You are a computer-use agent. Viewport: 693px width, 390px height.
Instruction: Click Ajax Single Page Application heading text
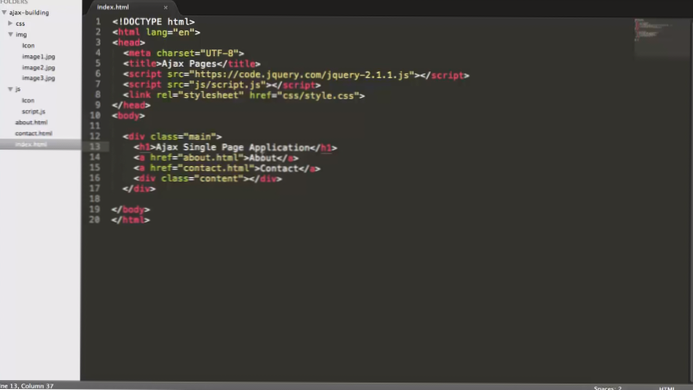pos(232,147)
